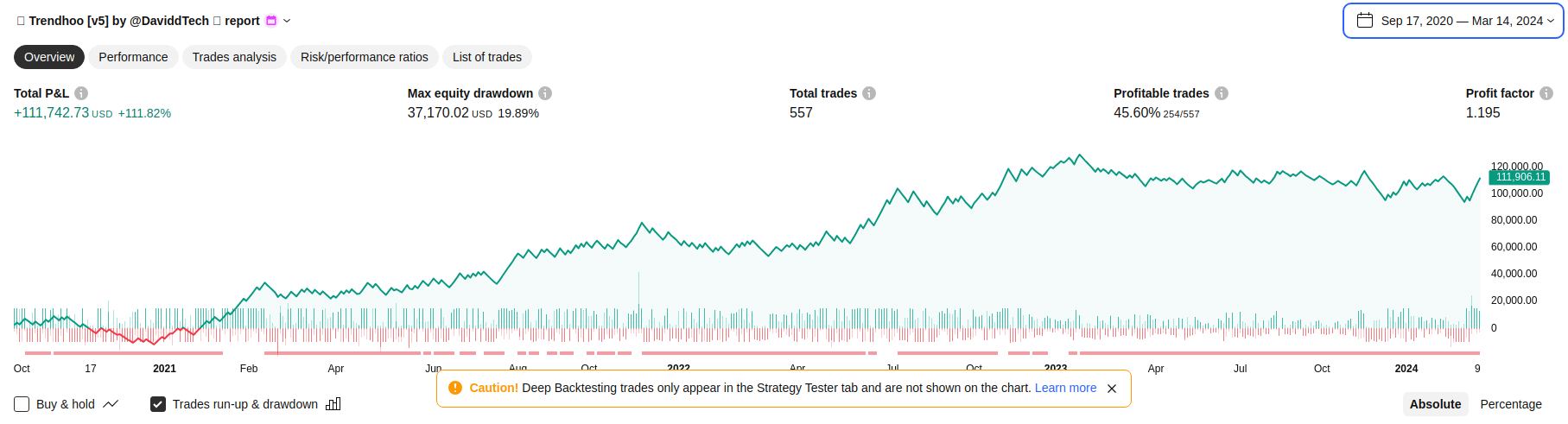Switch chart scale to Percentage
The image size is (1568, 424).
(1510, 404)
